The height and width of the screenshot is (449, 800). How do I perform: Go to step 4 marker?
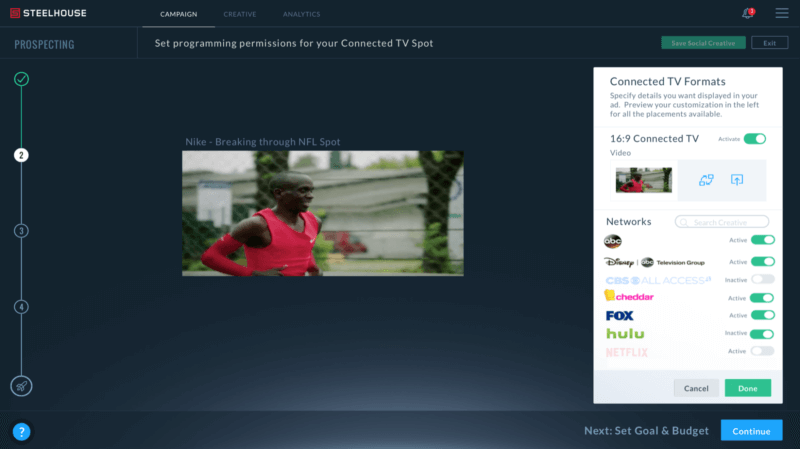pyautogui.click(x=21, y=307)
